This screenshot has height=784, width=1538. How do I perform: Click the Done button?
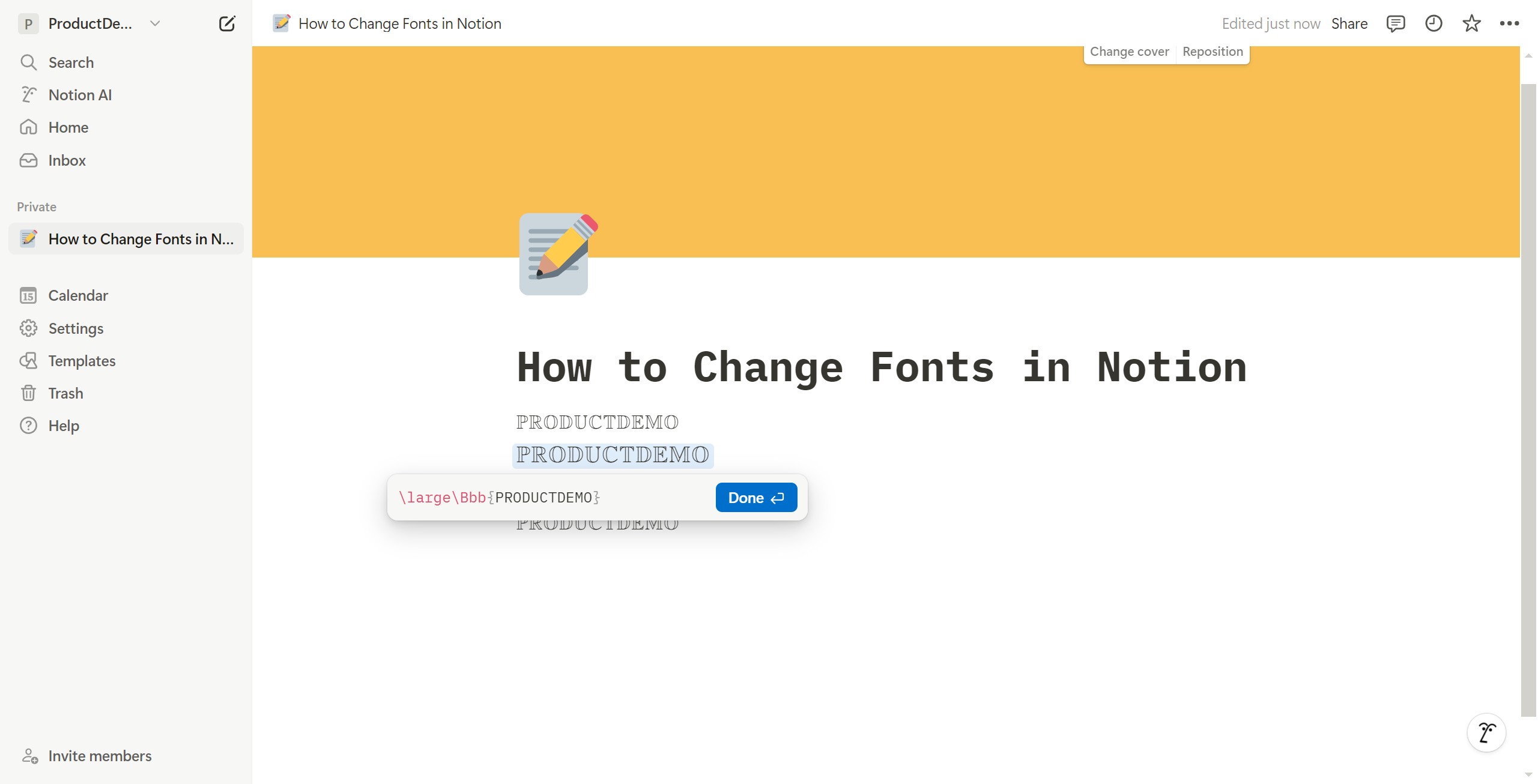(x=756, y=498)
